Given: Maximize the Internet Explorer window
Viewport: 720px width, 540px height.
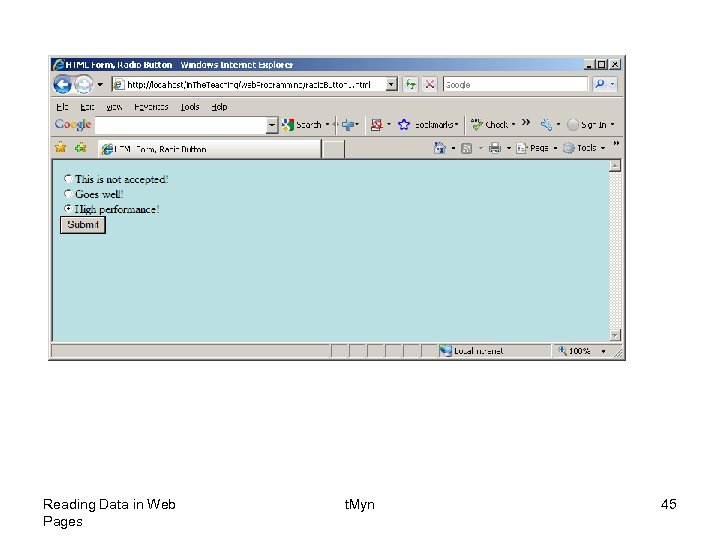Looking at the screenshot, I should point(601,64).
